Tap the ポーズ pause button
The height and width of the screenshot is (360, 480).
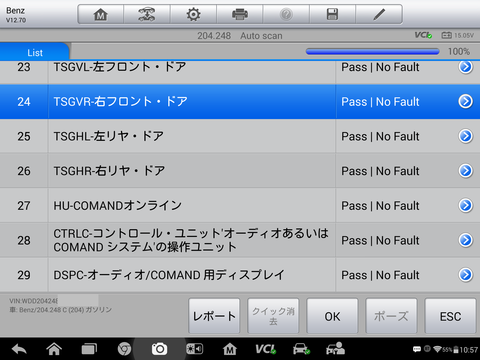(x=391, y=316)
